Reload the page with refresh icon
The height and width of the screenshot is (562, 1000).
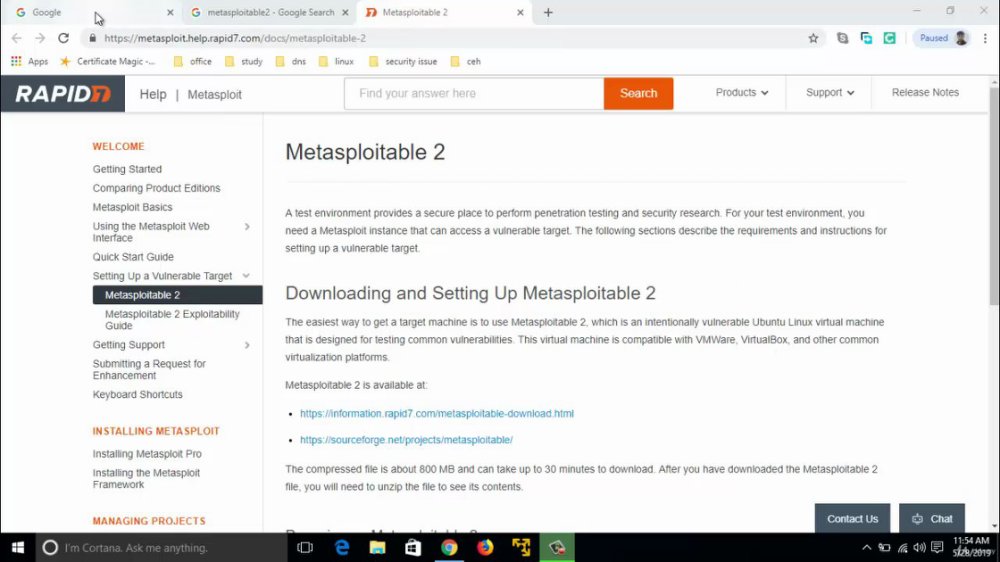(x=63, y=38)
